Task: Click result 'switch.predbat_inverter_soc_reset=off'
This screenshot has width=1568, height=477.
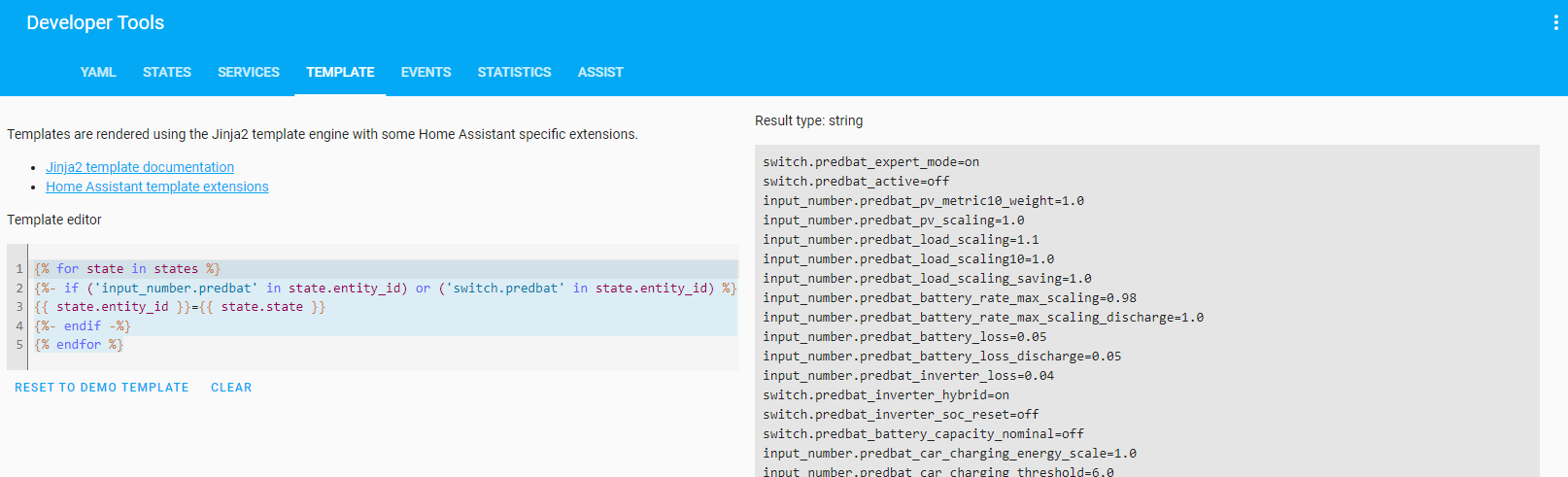Action: 901,415
